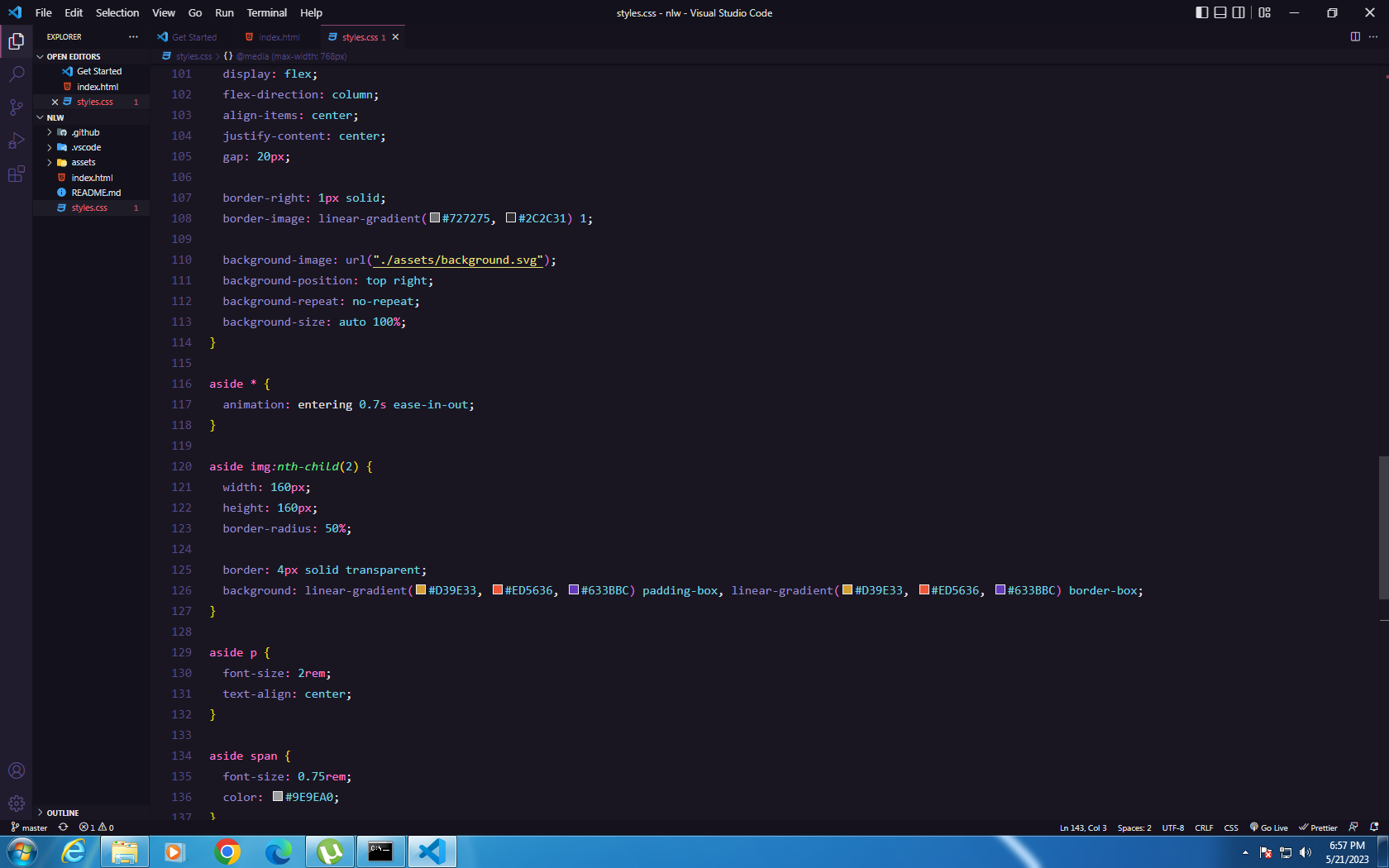
Task: Toggle the Panel layout button
Action: (x=1220, y=12)
